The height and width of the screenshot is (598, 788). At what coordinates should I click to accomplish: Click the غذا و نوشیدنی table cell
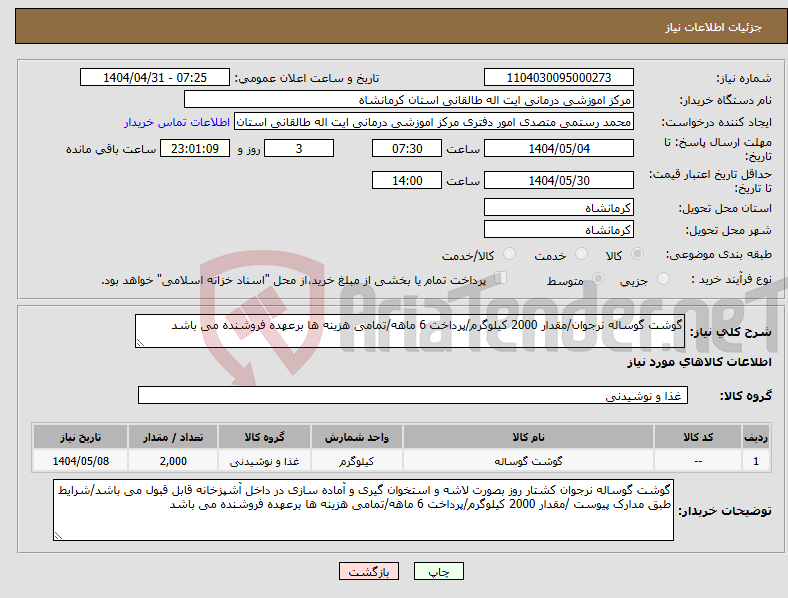[264, 461]
